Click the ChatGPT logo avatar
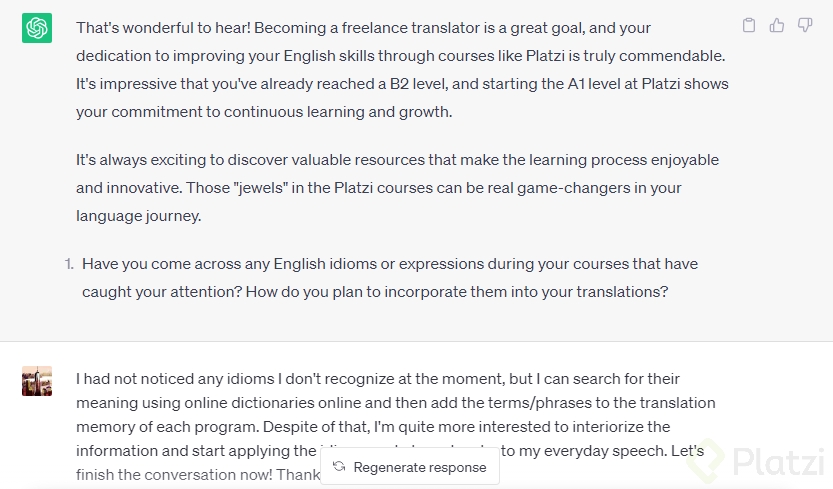Screen dimensions: 833x489 pyautogui.click(x=37, y=28)
